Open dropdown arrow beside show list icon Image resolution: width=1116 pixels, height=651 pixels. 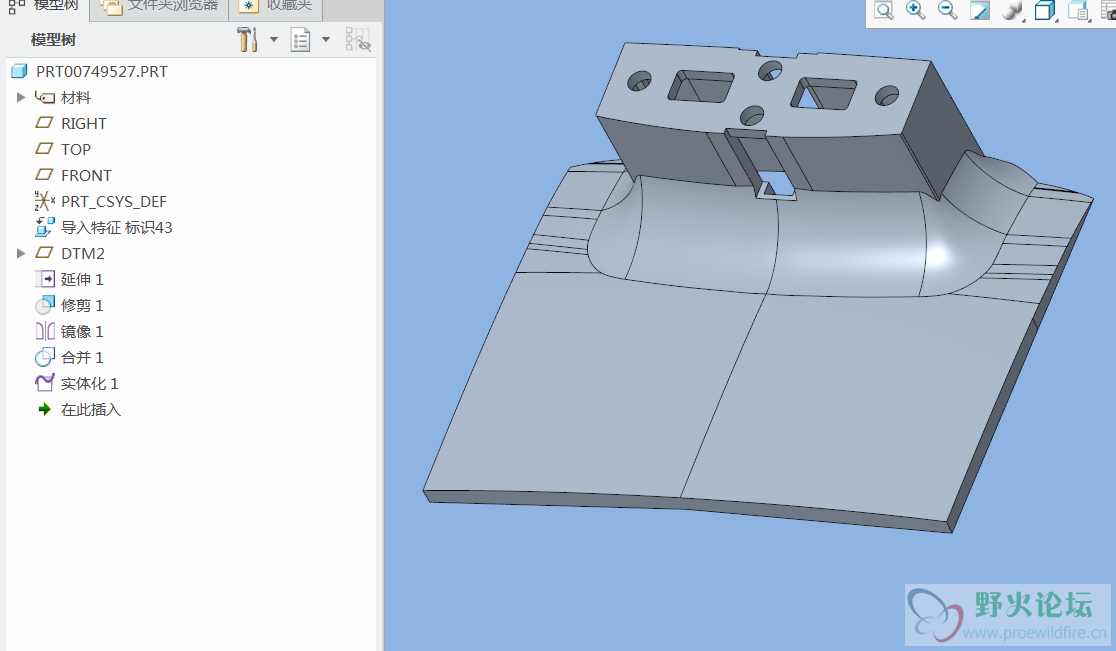coord(326,40)
